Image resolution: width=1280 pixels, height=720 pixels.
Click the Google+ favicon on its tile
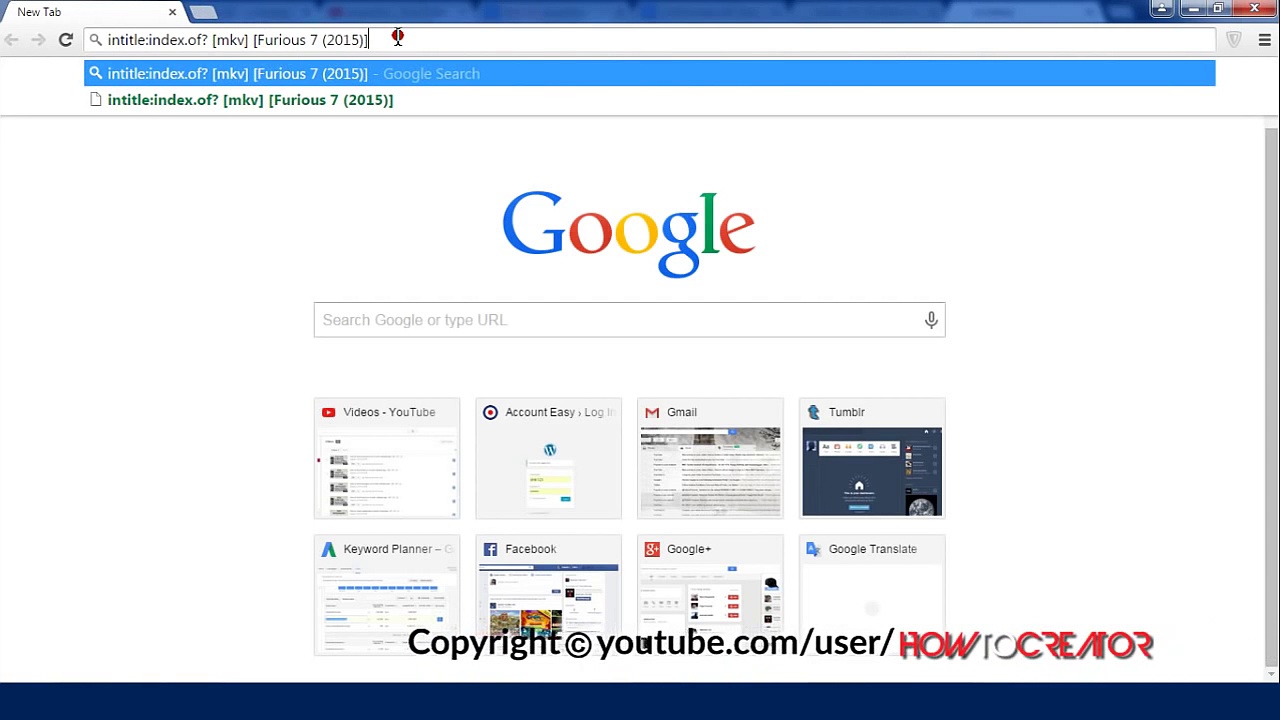pos(652,549)
